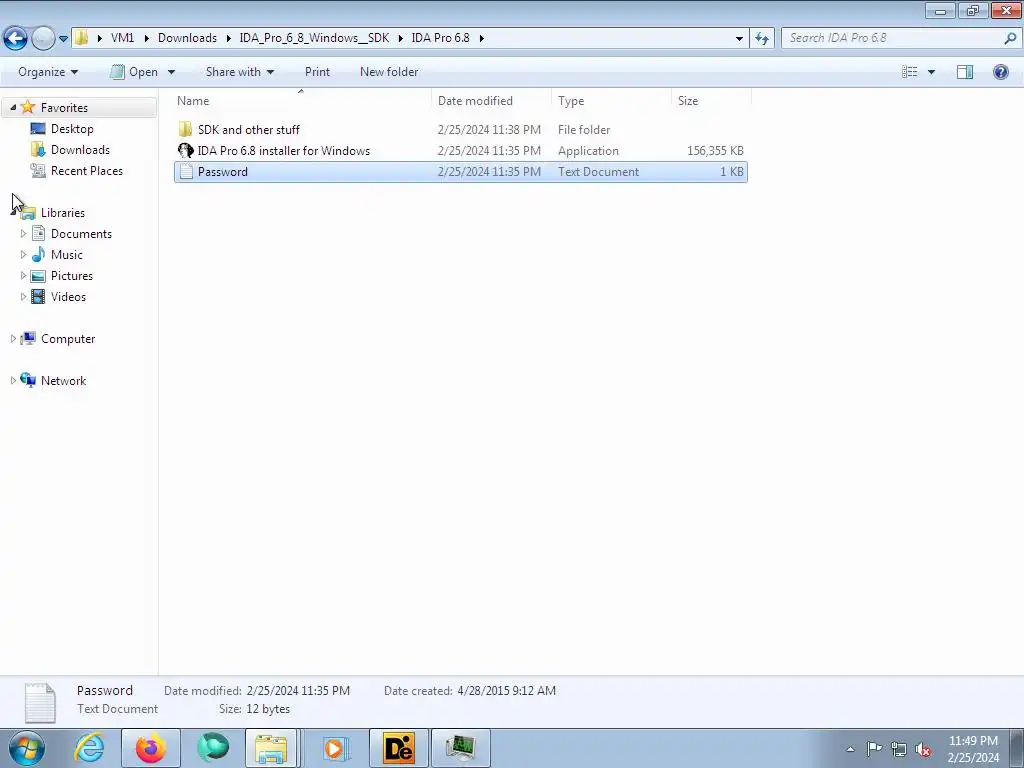Click the muted volume tray icon
Viewport: 1024px width, 768px height.
(x=923, y=749)
